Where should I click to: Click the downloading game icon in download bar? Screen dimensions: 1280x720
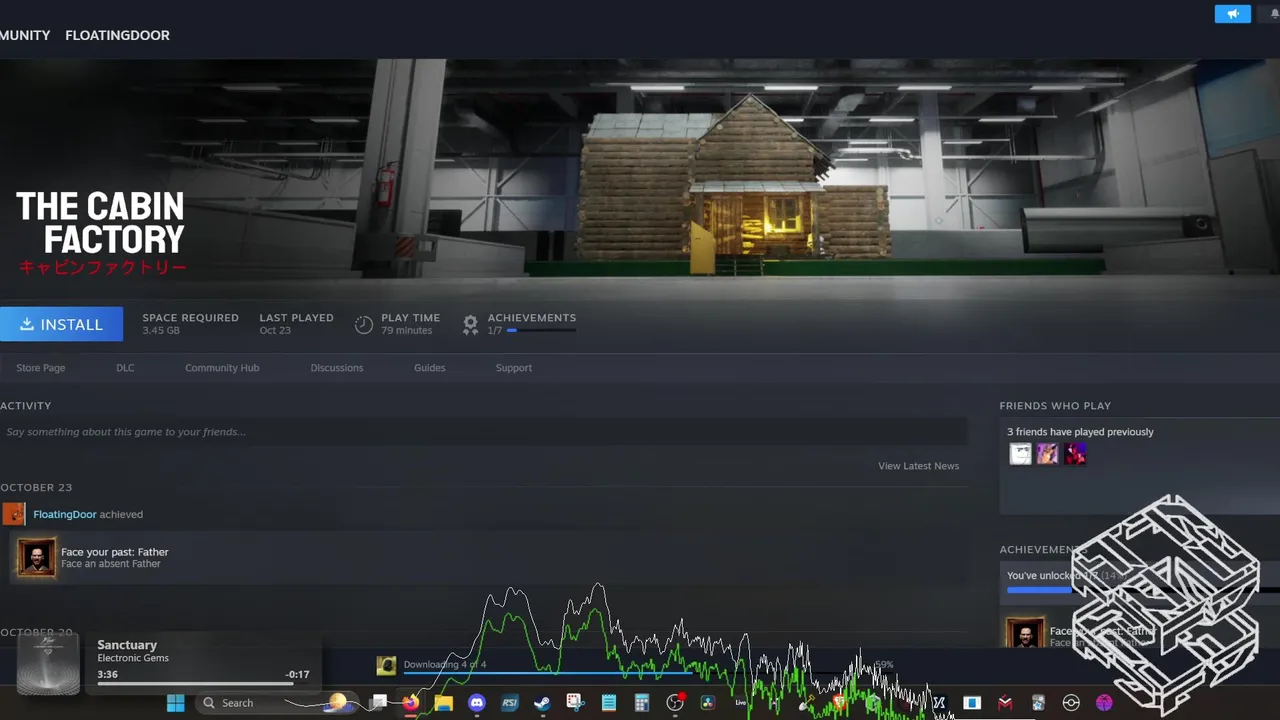coord(386,665)
